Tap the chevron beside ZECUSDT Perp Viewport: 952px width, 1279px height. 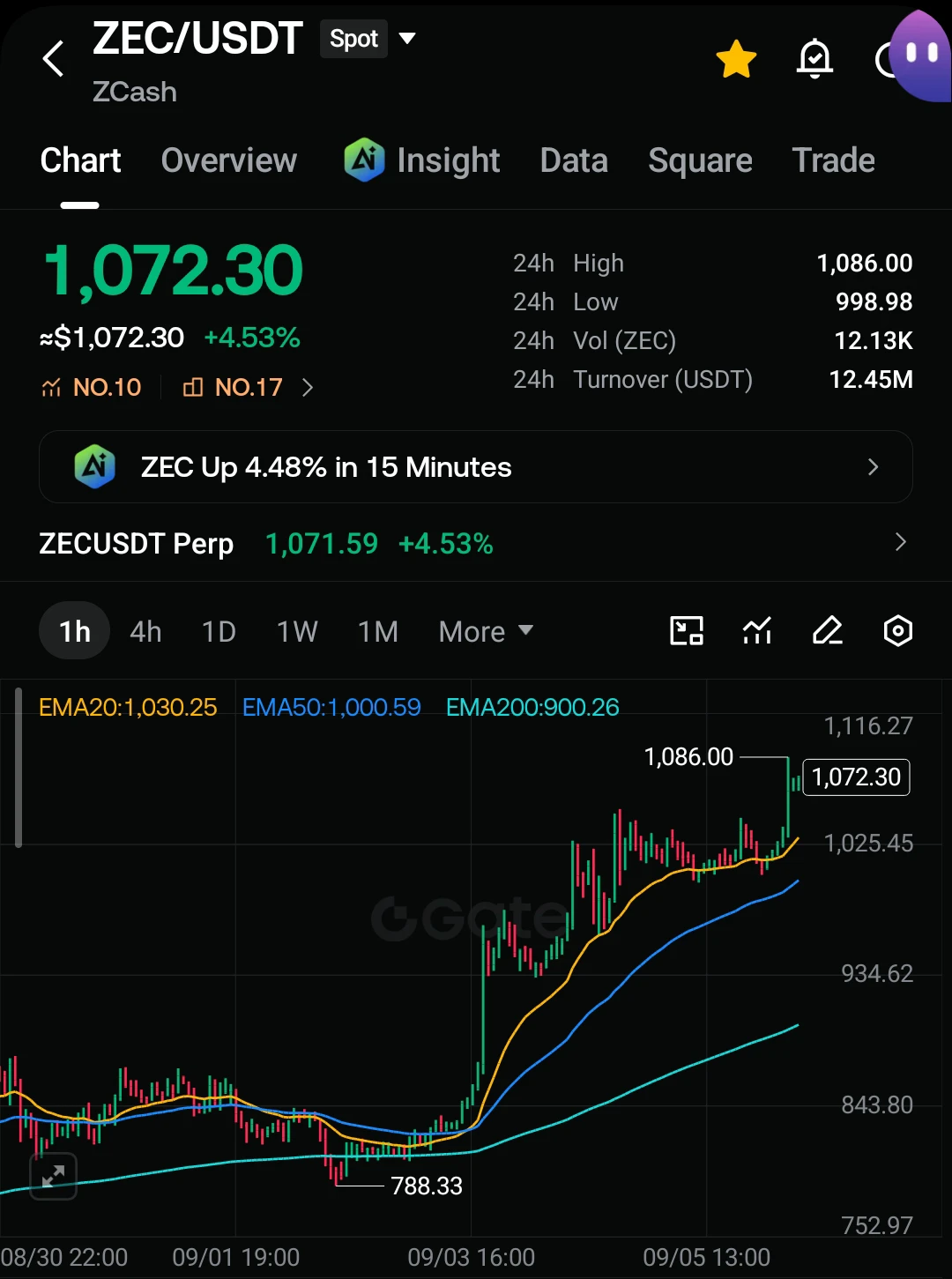[900, 542]
